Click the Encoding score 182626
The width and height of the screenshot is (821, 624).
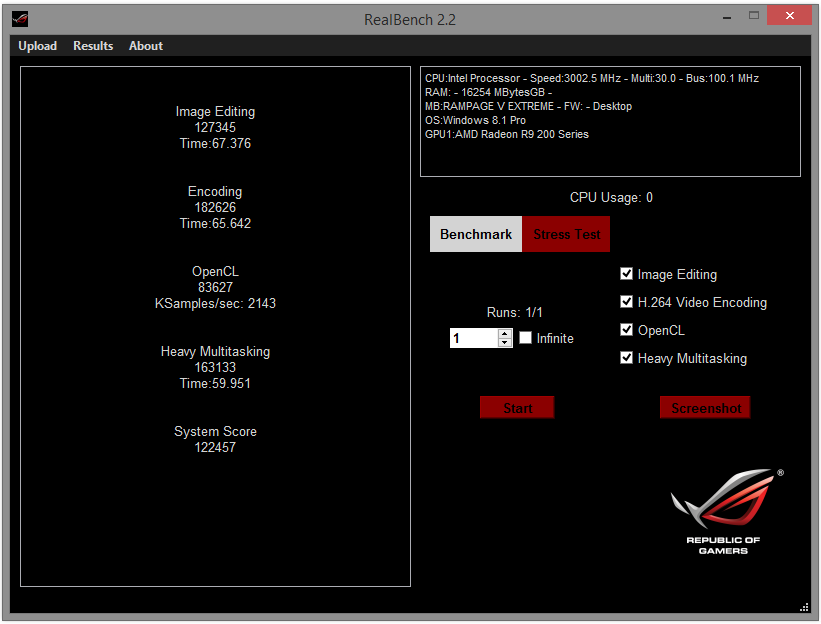tap(215, 207)
